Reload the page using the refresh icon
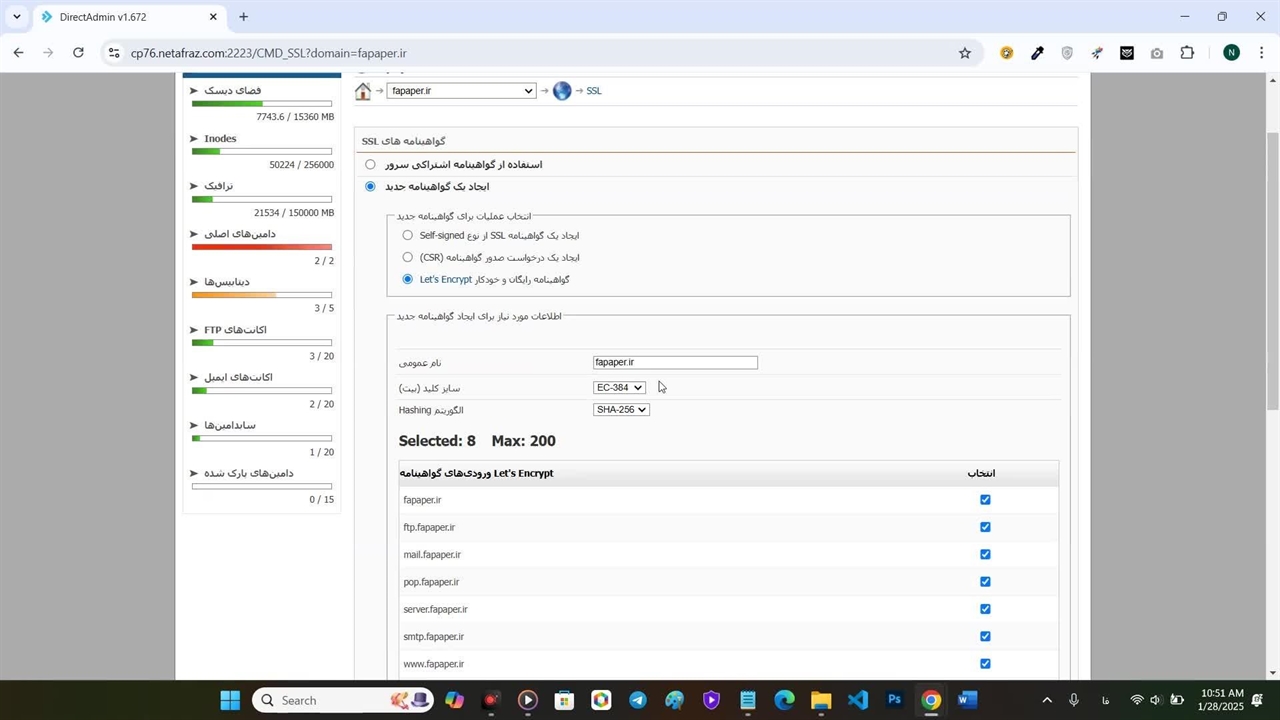Screen dimensions: 1280x720 (x=78, y=53)
